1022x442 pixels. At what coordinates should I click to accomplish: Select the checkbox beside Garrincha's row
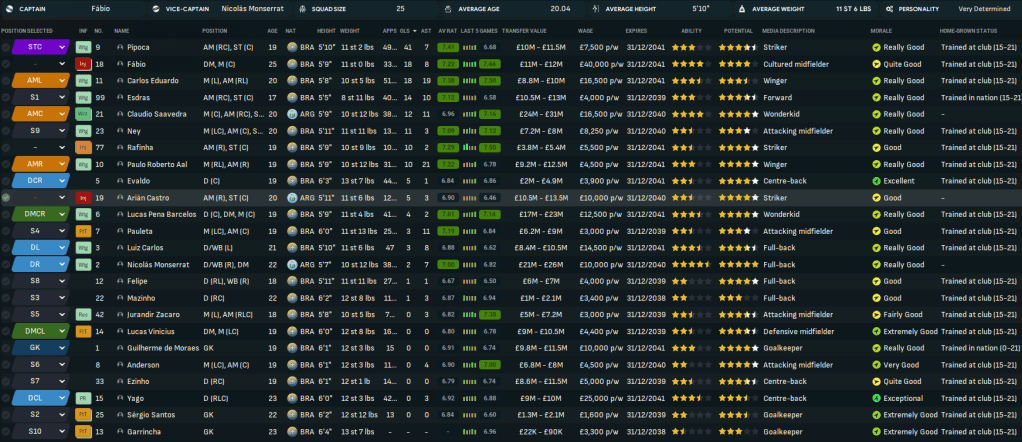(x=7, y=431)
